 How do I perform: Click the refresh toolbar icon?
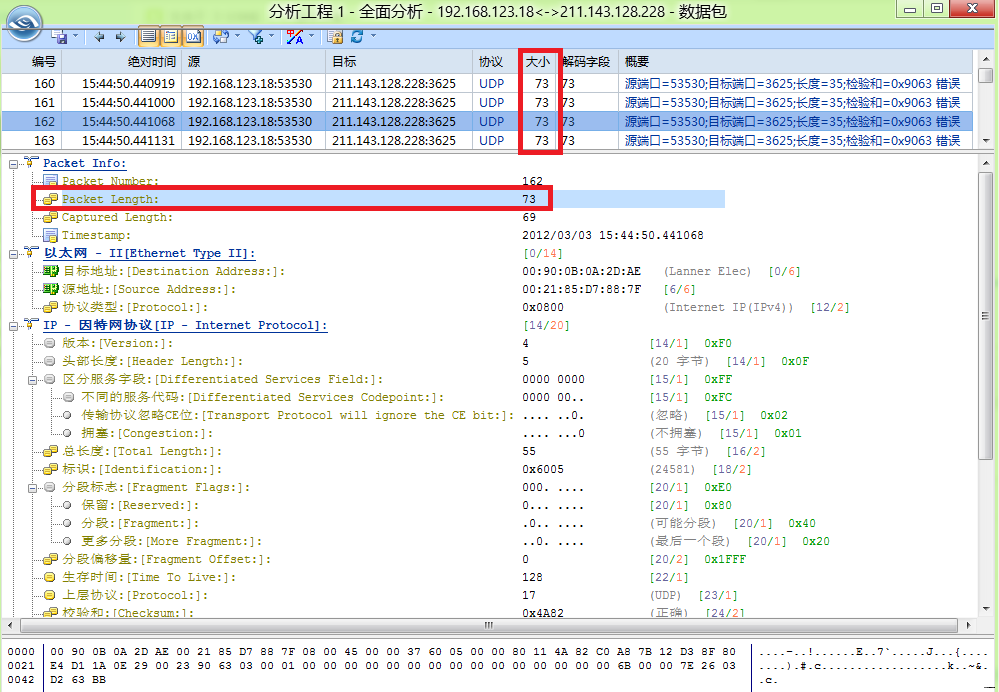tap(357, 37)
